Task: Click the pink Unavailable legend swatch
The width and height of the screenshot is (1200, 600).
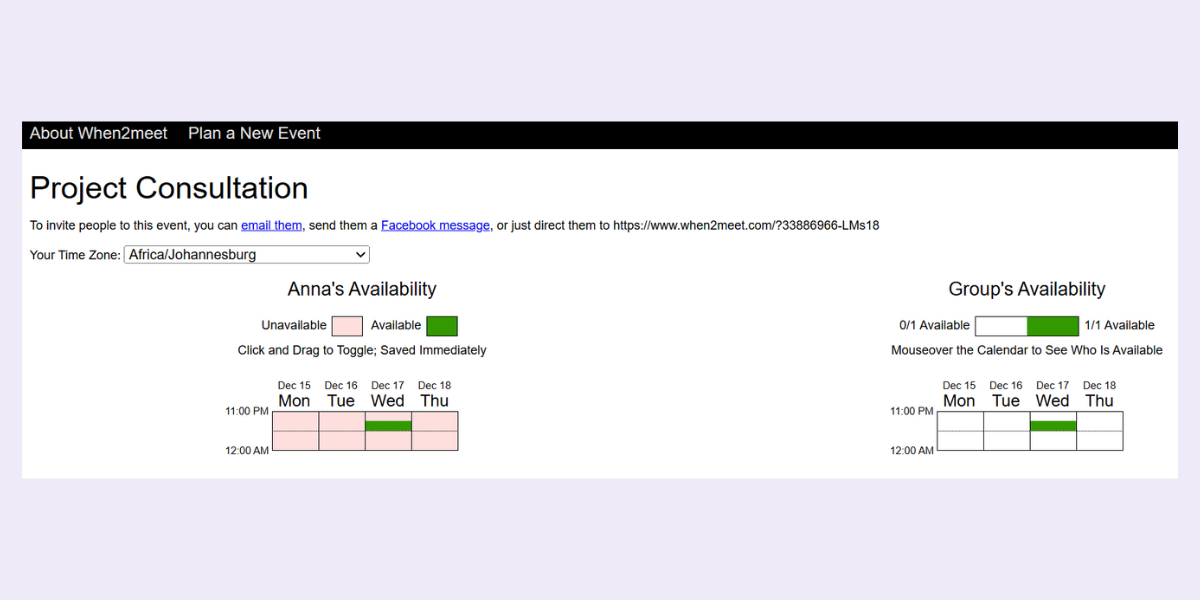Action: [346, 325]
